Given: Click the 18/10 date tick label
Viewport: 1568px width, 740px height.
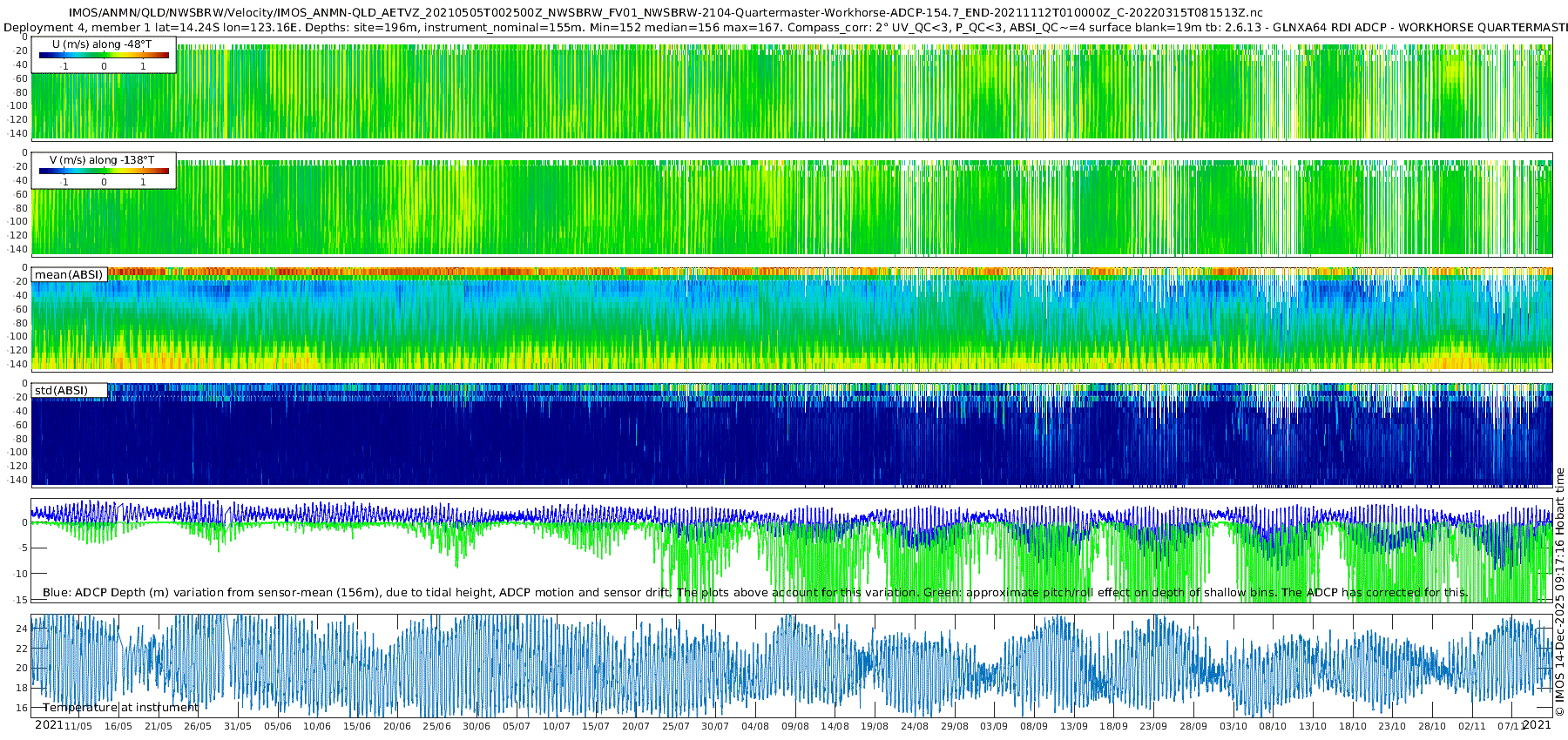Looking at the screenshot, I should [x=1353, y=726].
